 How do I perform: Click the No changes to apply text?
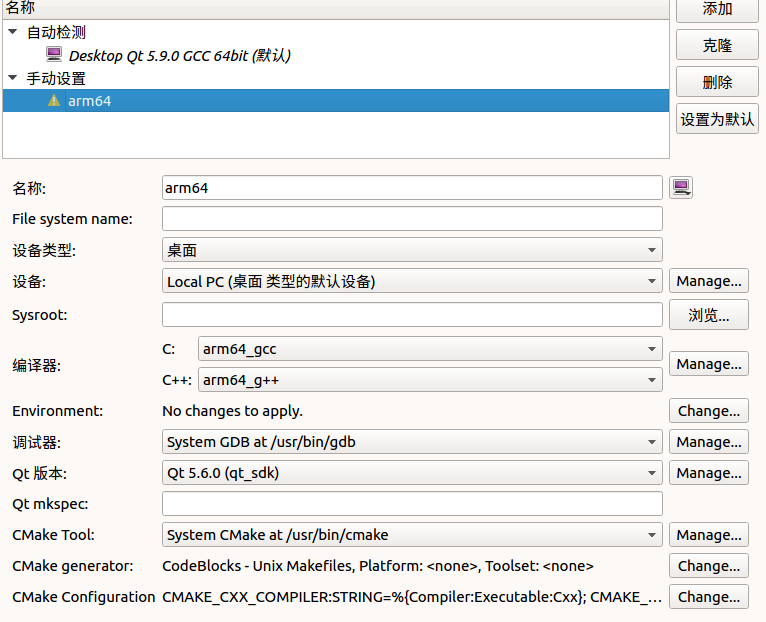point(233,411)
